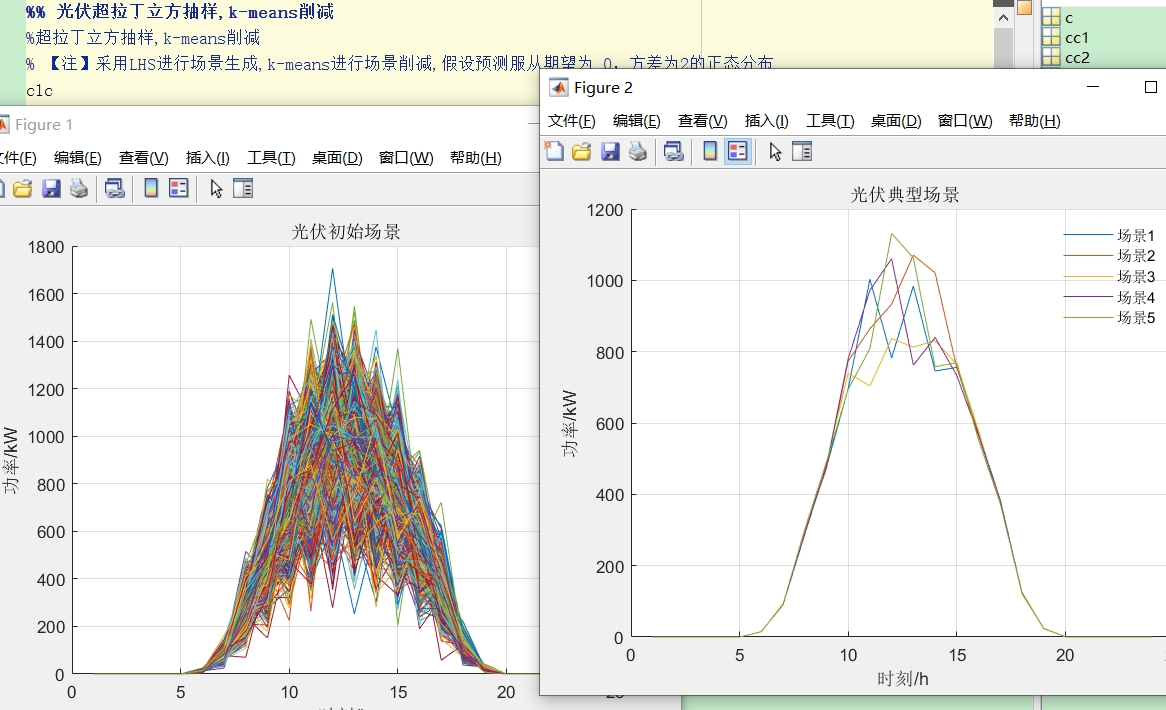This screenshot has width=1166, height=710.
Task: Click variable icon next to cc1
Action: tap(1051, 37)
